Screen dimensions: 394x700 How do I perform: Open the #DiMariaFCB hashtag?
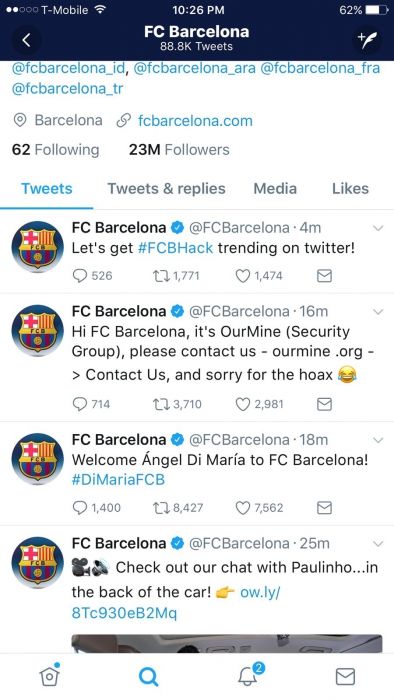tap(118, 480)
